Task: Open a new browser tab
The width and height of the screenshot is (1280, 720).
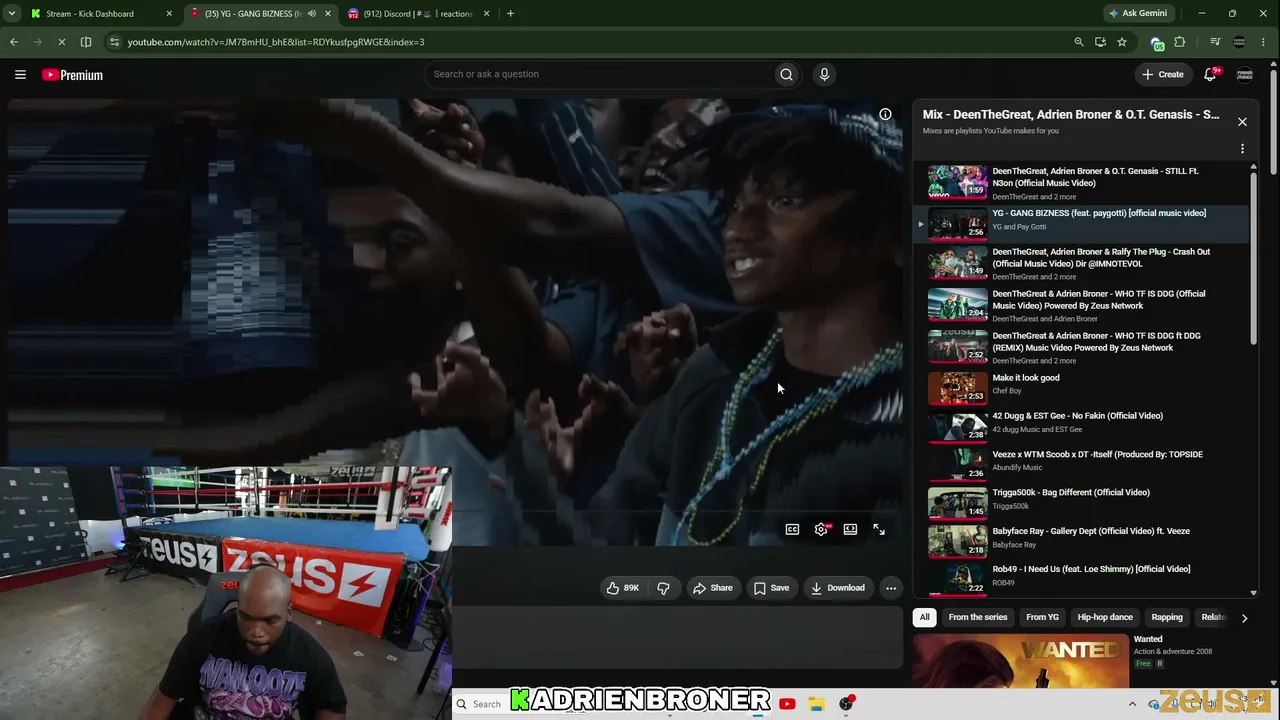Action: (510, 14)
